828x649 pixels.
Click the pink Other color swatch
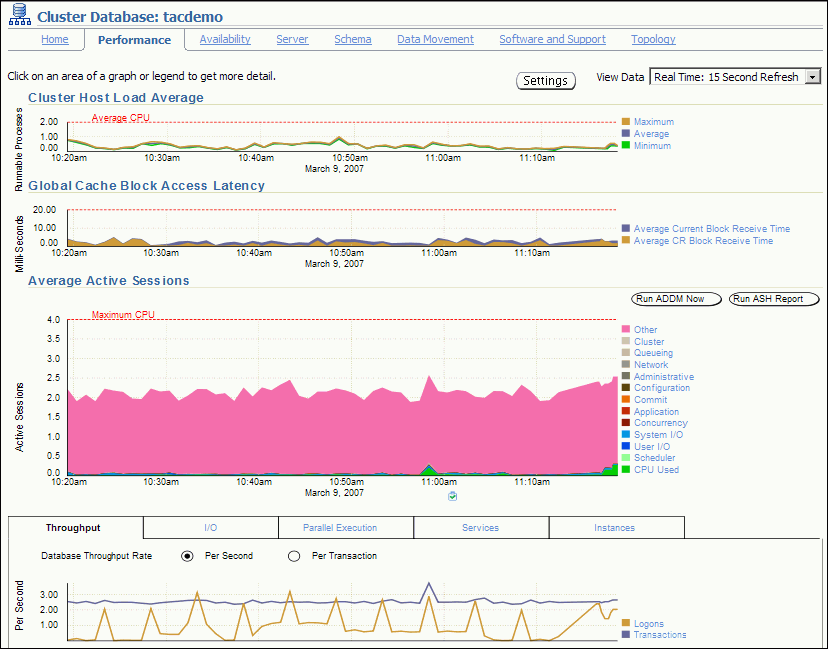point(627,329)
